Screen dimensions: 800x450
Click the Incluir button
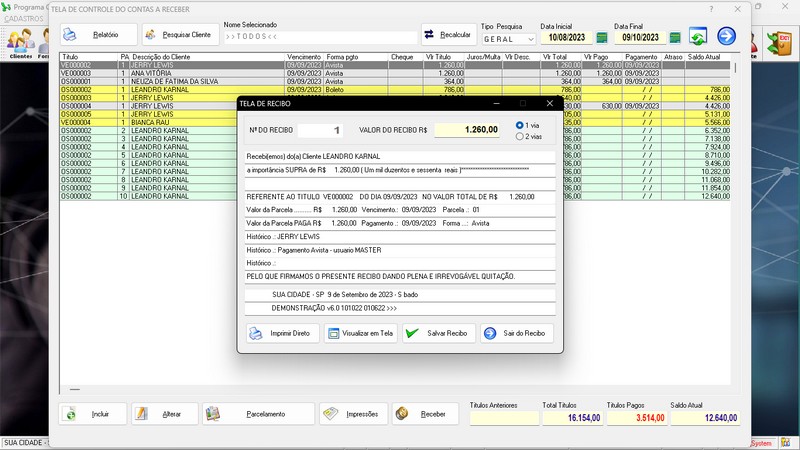[x=92, y=413]
